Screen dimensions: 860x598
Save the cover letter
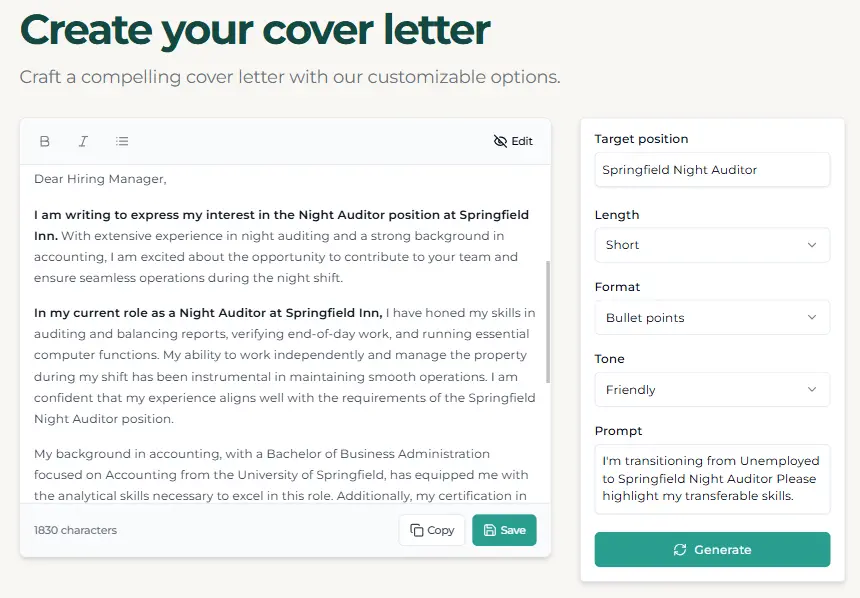504,530
